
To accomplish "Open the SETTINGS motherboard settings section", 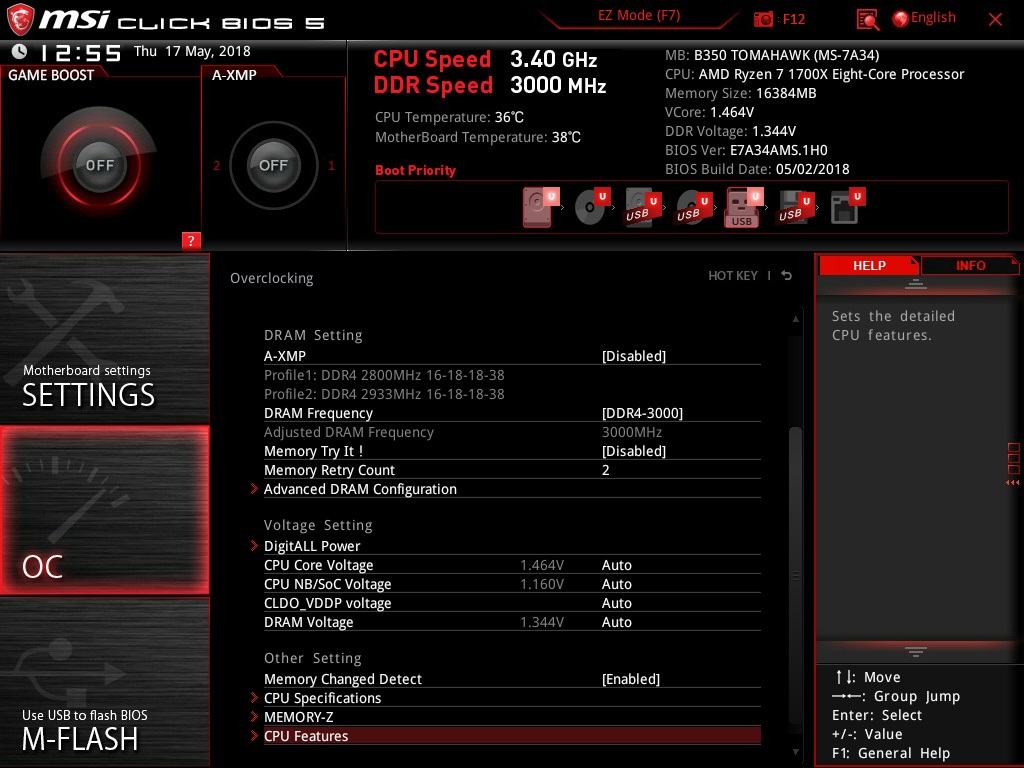I will click(x=104, y=338).
